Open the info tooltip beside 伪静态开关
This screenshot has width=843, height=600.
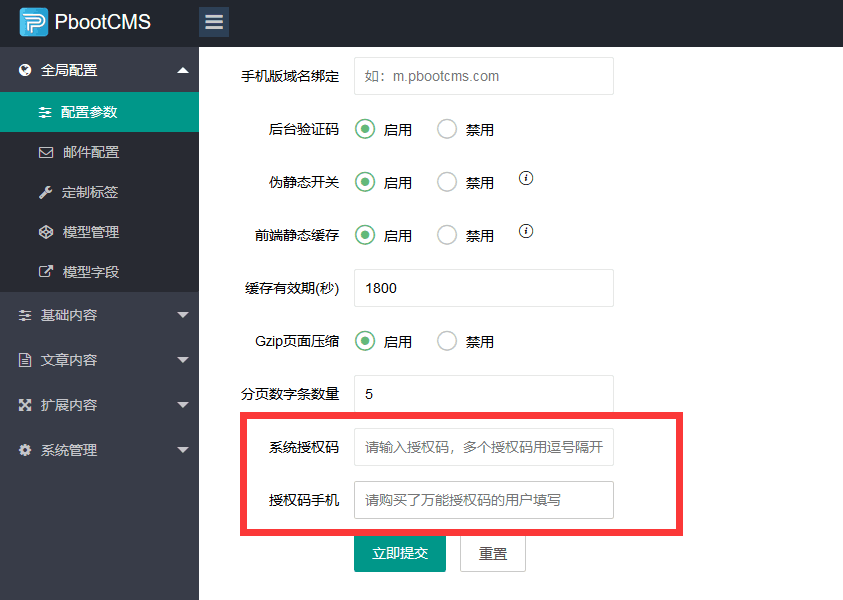[525, 179]
